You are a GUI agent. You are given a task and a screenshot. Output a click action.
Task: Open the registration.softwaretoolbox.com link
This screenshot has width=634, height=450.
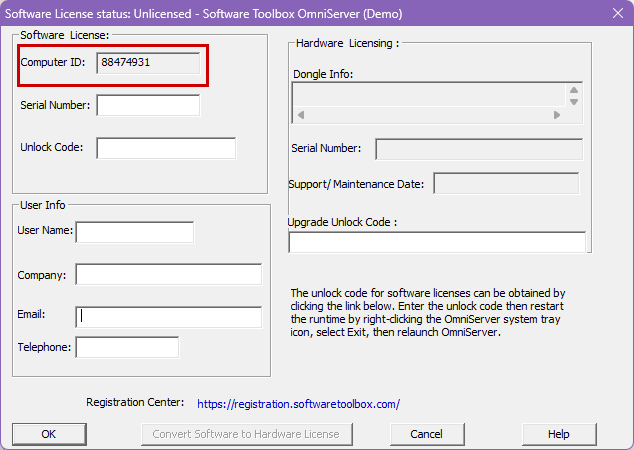[298, 404]
